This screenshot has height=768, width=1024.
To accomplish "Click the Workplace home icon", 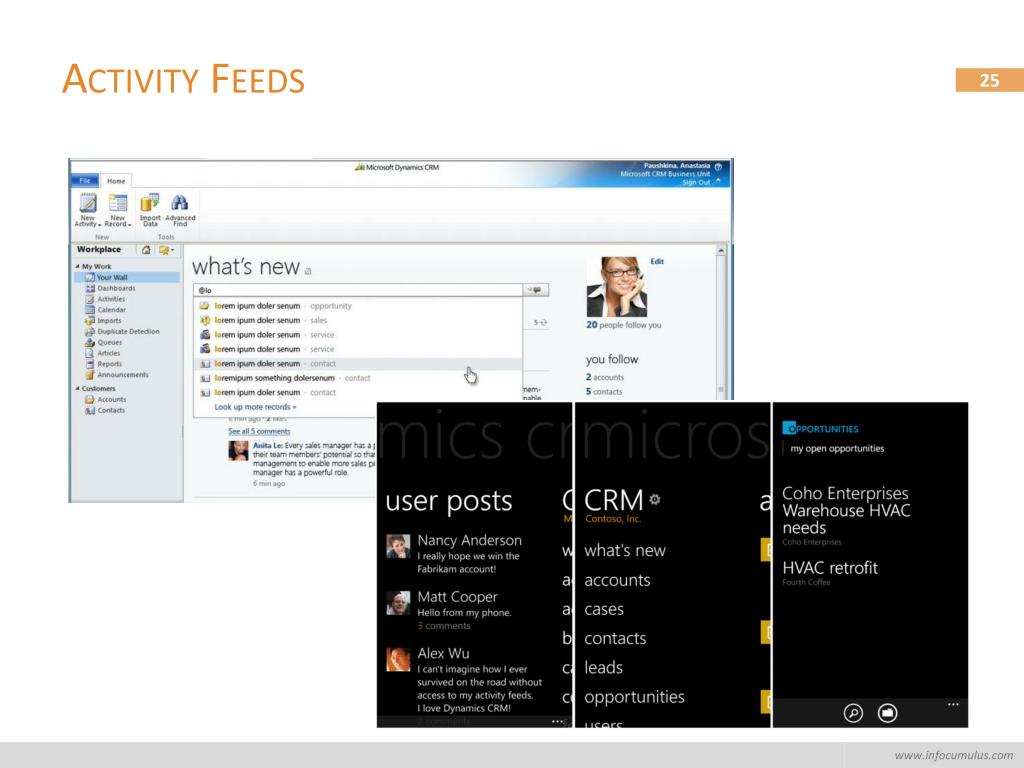I will (x=146, y=249).
